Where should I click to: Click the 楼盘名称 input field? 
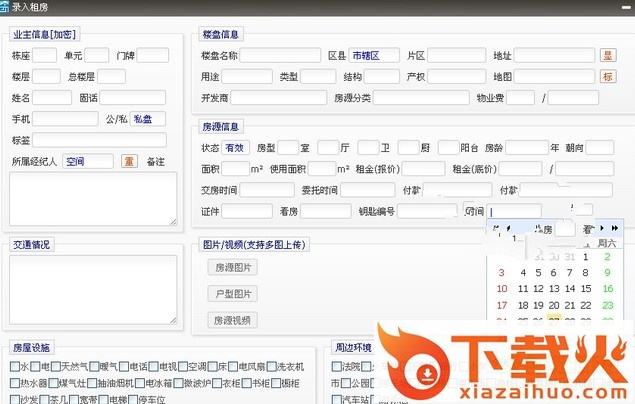280,56
